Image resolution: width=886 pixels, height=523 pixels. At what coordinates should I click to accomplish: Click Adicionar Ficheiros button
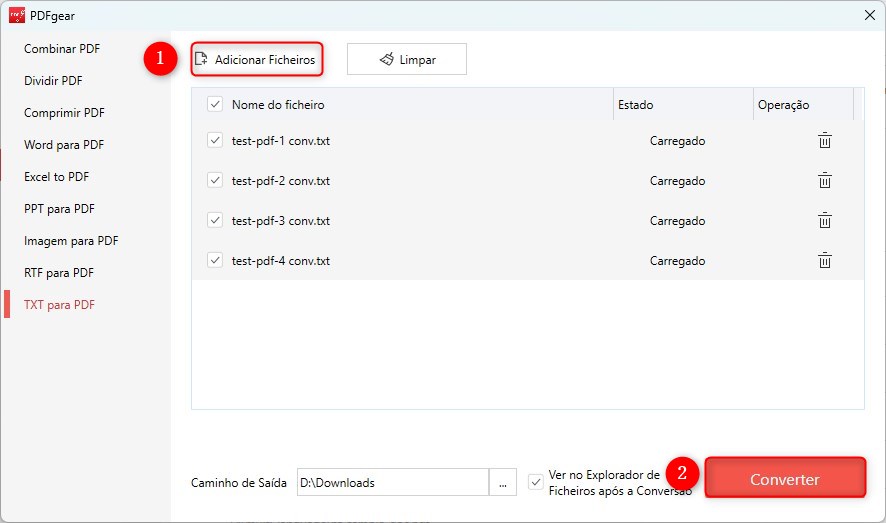click(x=257, y=59)
